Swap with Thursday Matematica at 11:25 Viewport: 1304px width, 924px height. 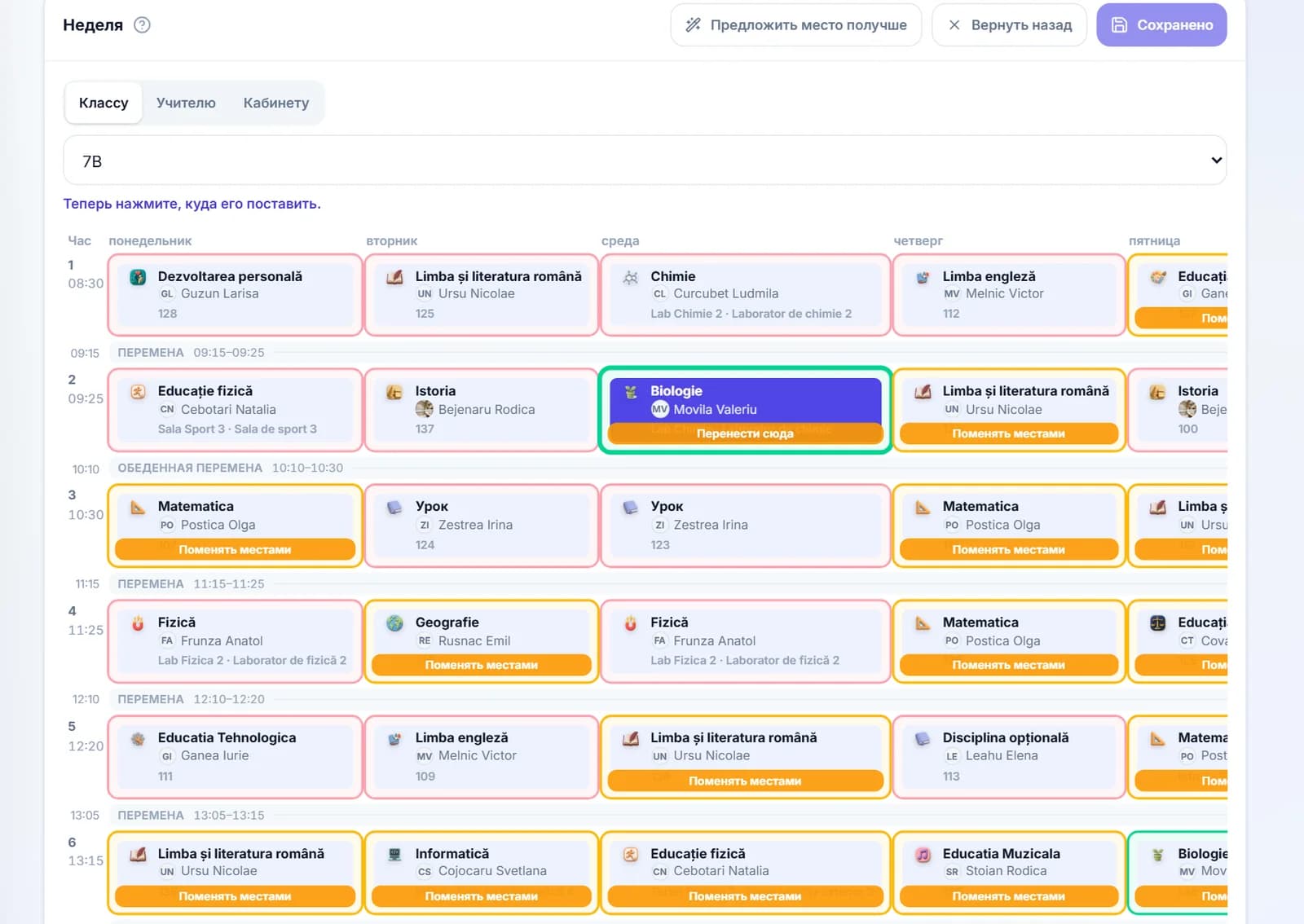click(x=1009, y=665)
